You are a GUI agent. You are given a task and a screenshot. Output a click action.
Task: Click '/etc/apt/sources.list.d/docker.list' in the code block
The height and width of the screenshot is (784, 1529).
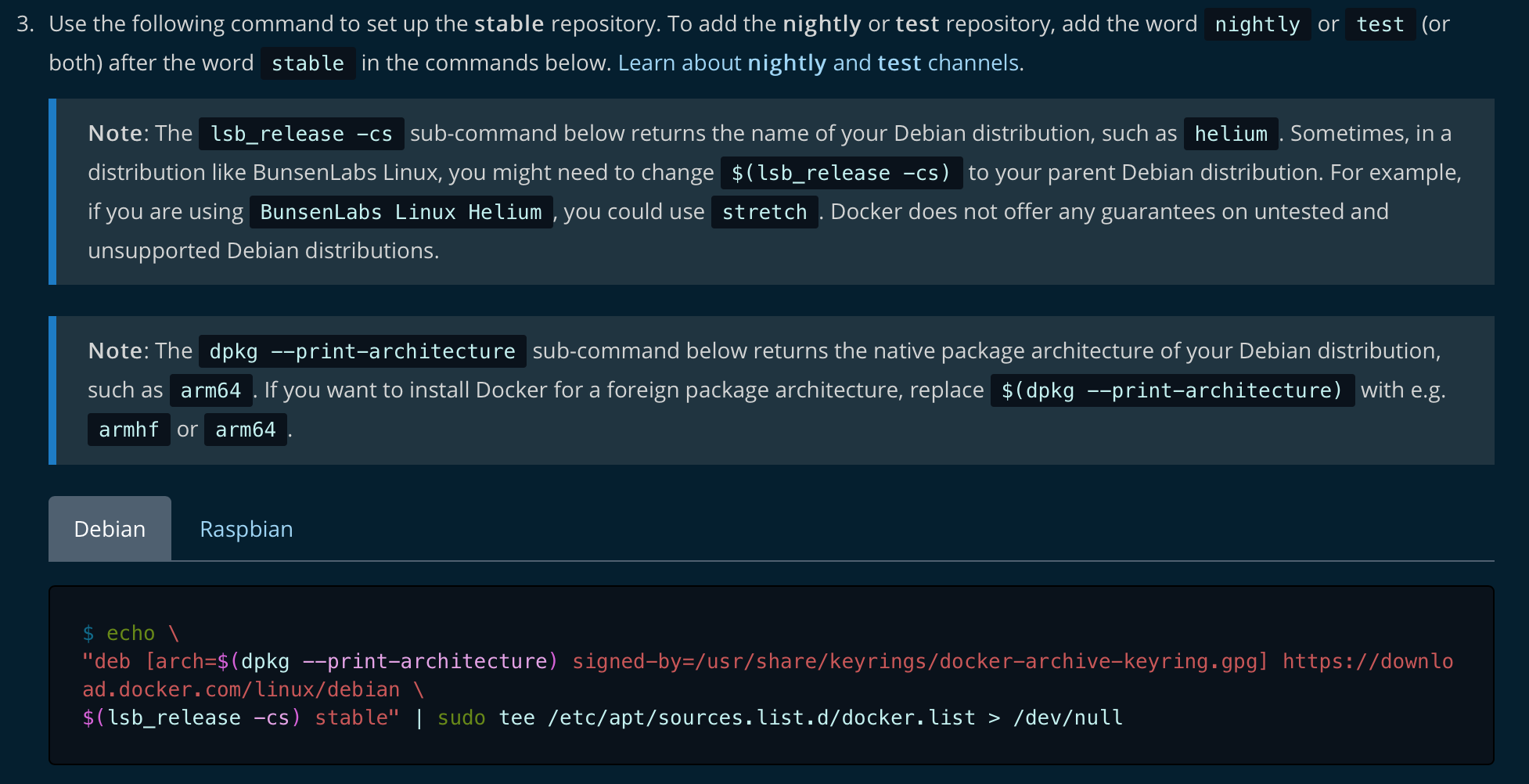pyautogui.click(x=761, y=717)
